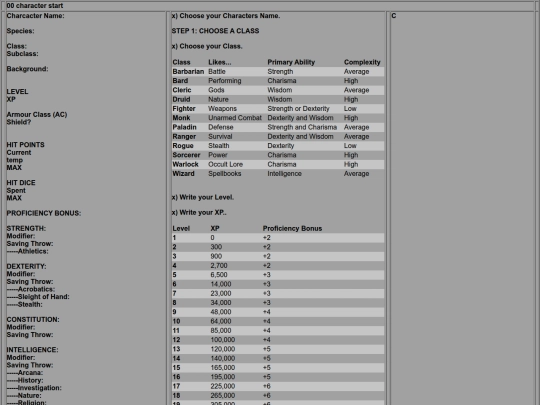This screenshot has width=540, height=405.
Task: Click the 'Cleric' class cell
Action: pyautogui.click(x=182, y=90)
